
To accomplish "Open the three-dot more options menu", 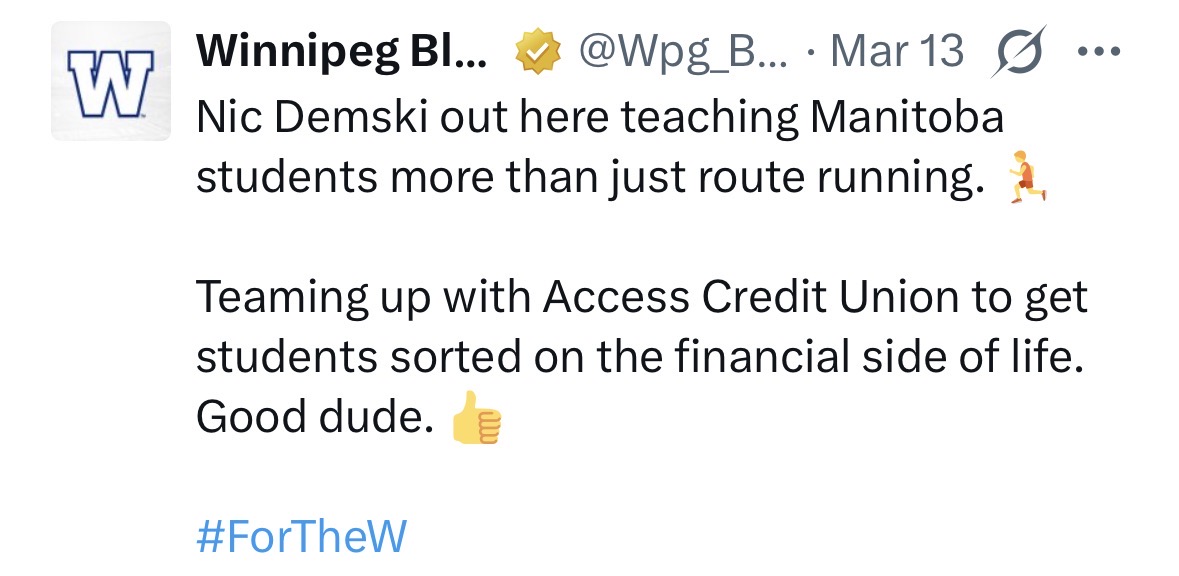I will [x=1100, y=51].
